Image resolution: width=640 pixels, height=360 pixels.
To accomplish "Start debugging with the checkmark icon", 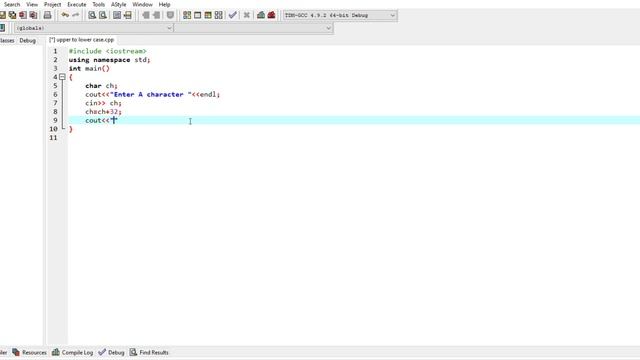I will (233, 15).
